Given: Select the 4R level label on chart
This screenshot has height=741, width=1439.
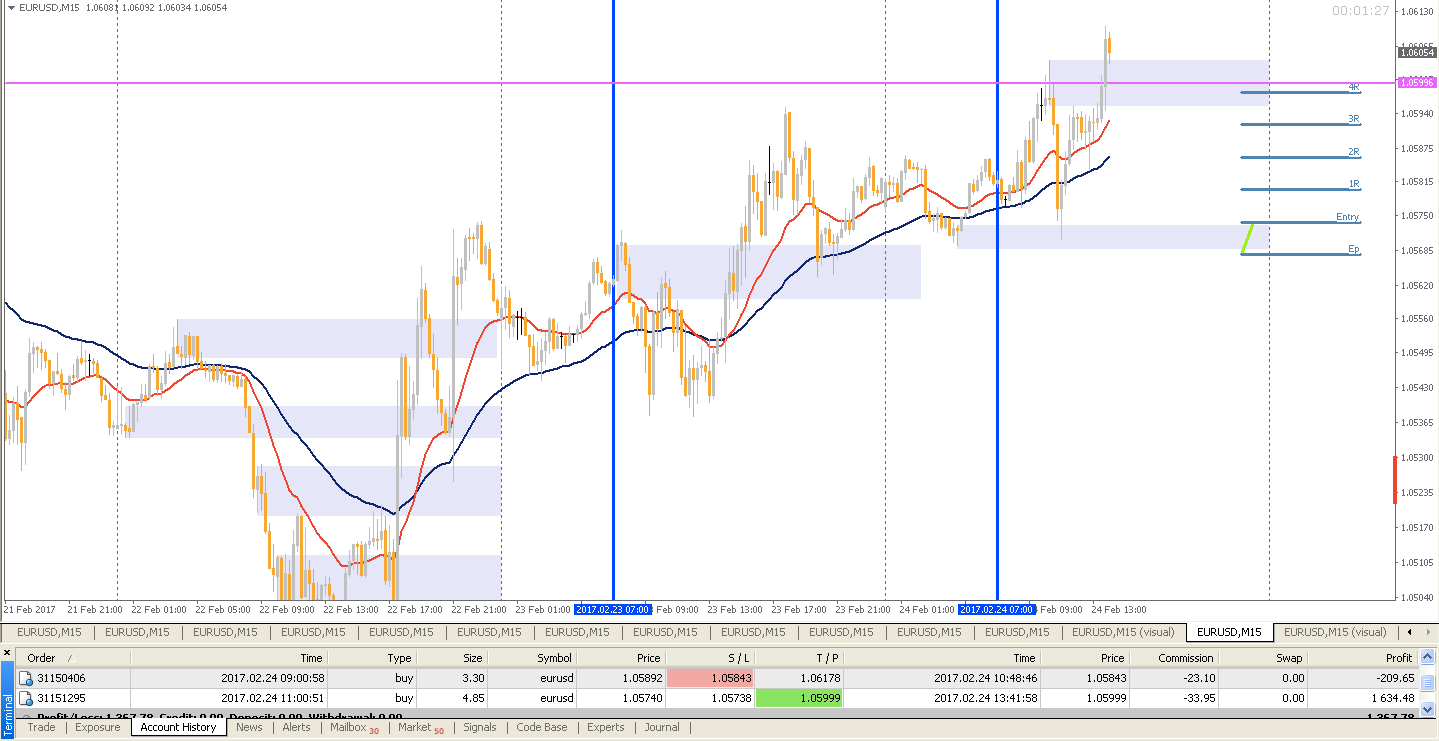Looking at the screenshot, I should click(1354, 87).
